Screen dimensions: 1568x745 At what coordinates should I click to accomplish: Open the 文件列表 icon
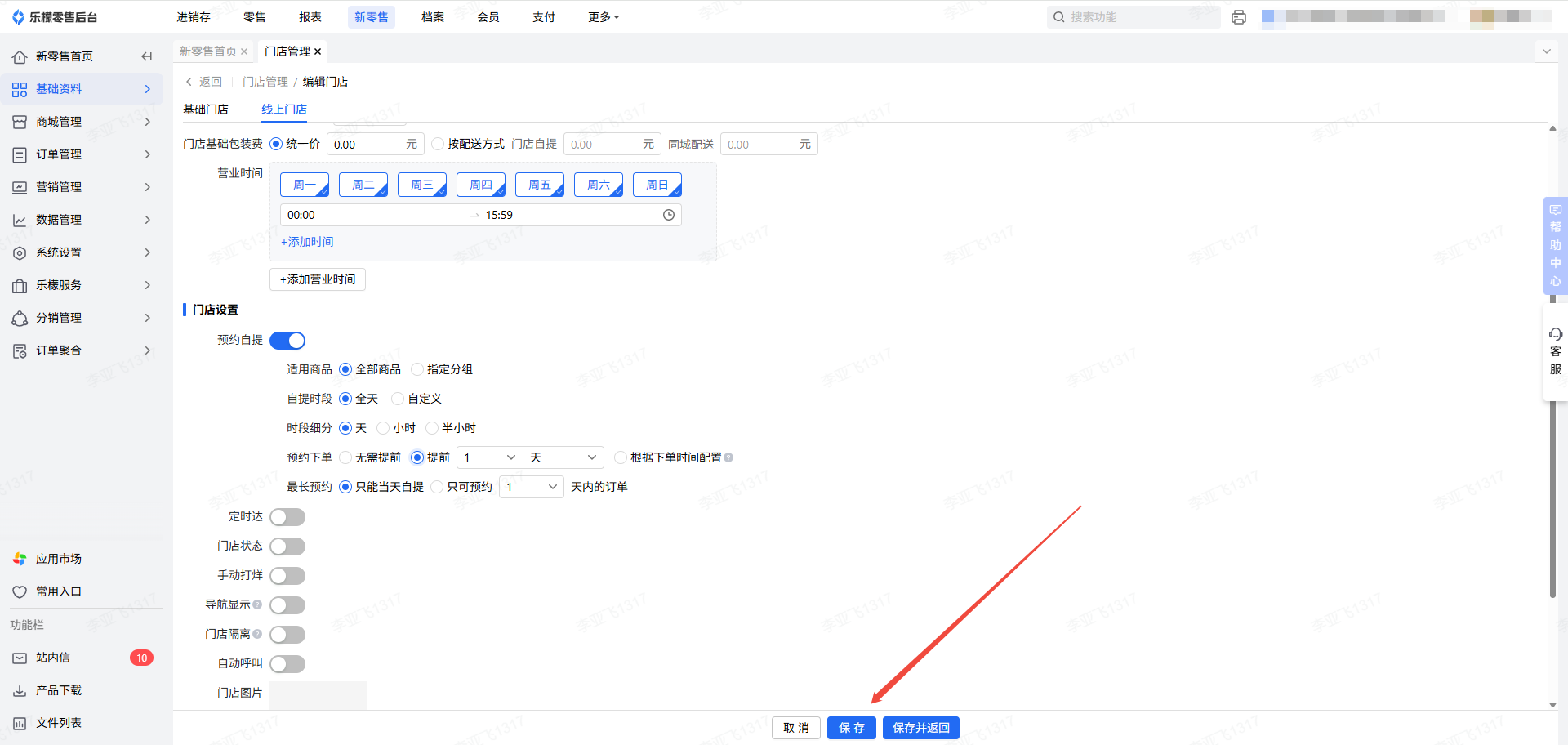click(20, 723)
